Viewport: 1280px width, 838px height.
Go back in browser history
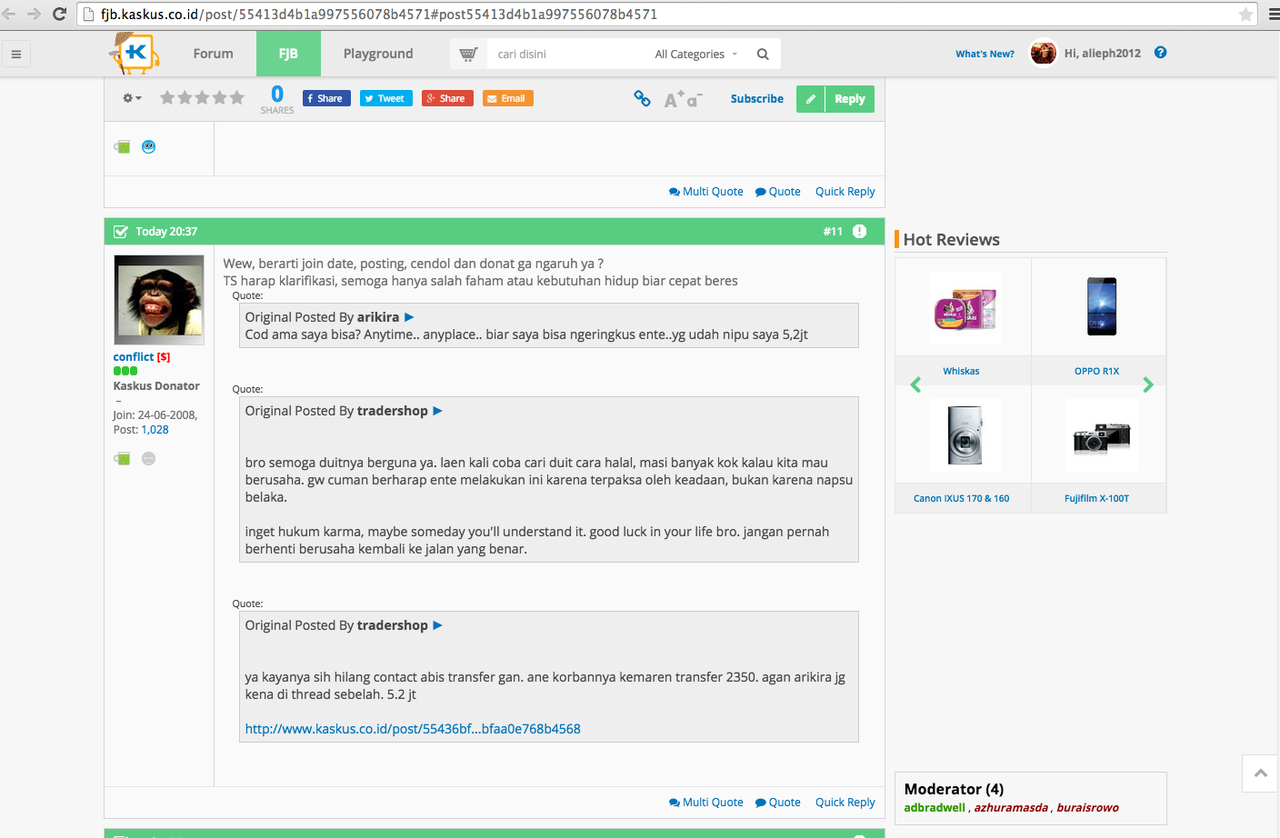coord(10,14)
